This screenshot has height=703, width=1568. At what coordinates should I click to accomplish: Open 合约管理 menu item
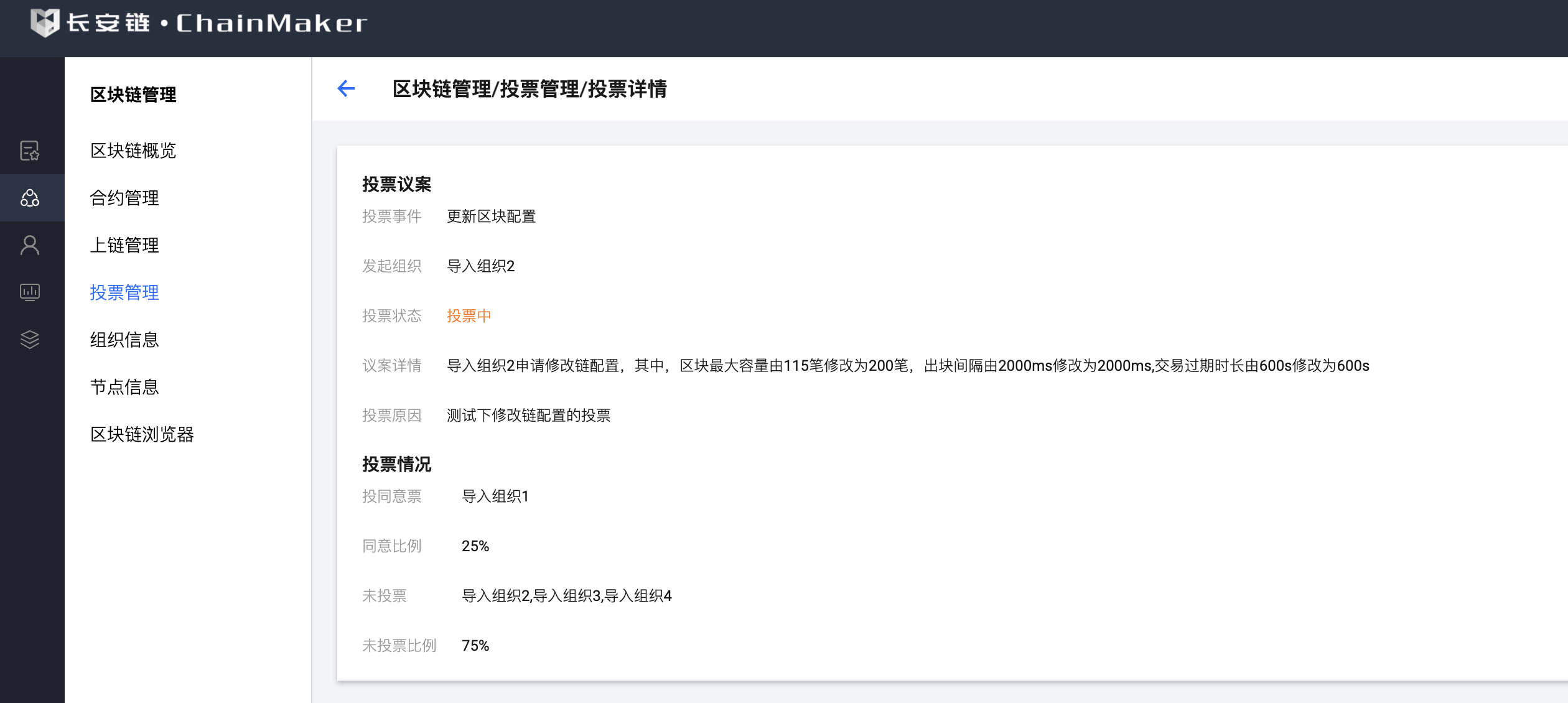pos(124,198)
